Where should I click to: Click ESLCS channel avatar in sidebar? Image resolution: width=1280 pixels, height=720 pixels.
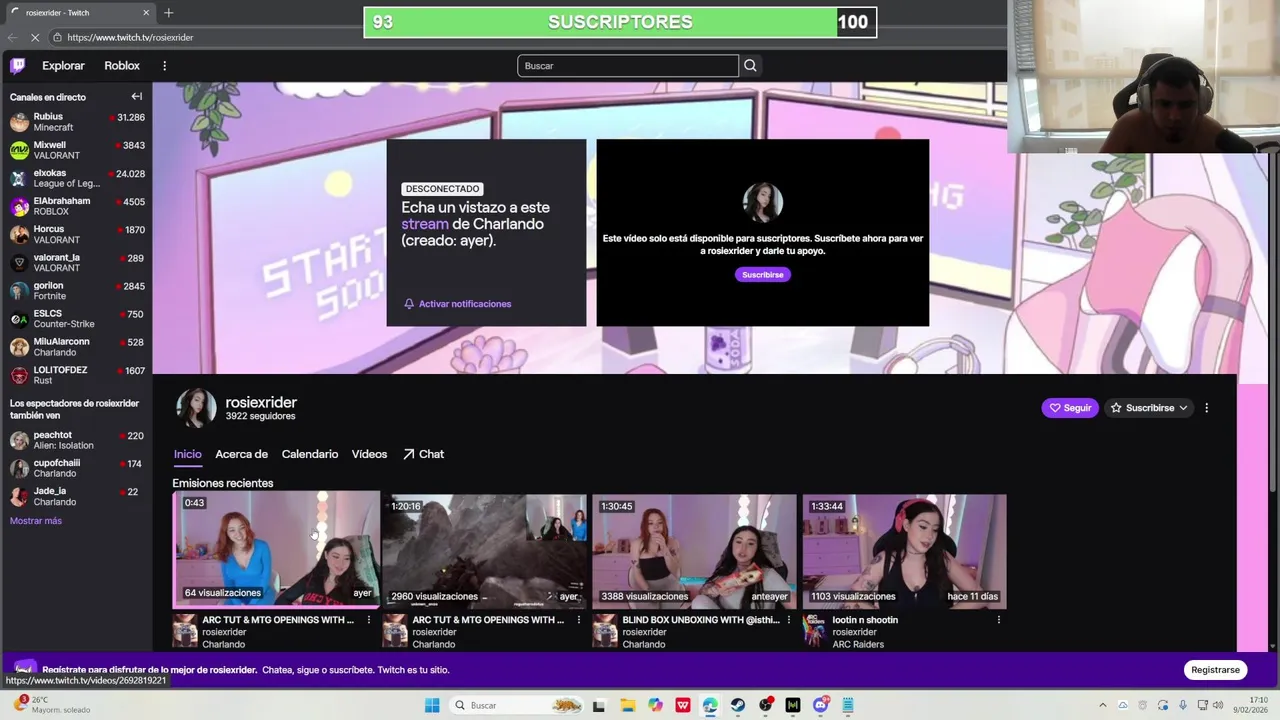point(19,319)
